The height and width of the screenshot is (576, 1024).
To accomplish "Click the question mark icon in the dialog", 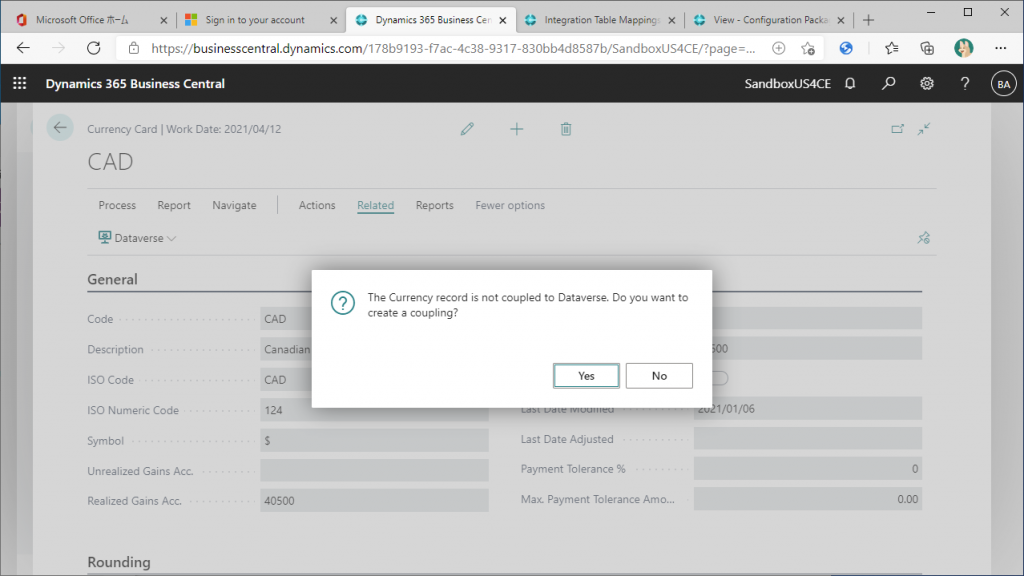I will (342, 303).
